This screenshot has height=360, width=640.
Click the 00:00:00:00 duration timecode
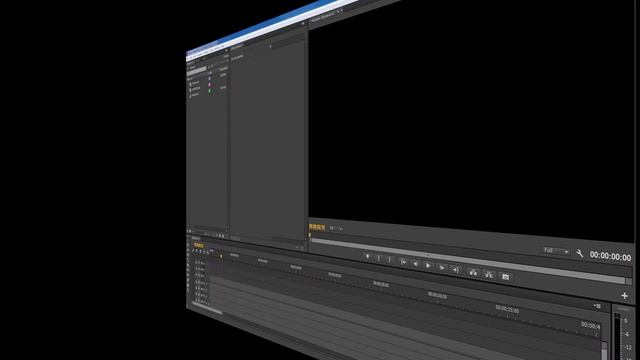point(610,257)
